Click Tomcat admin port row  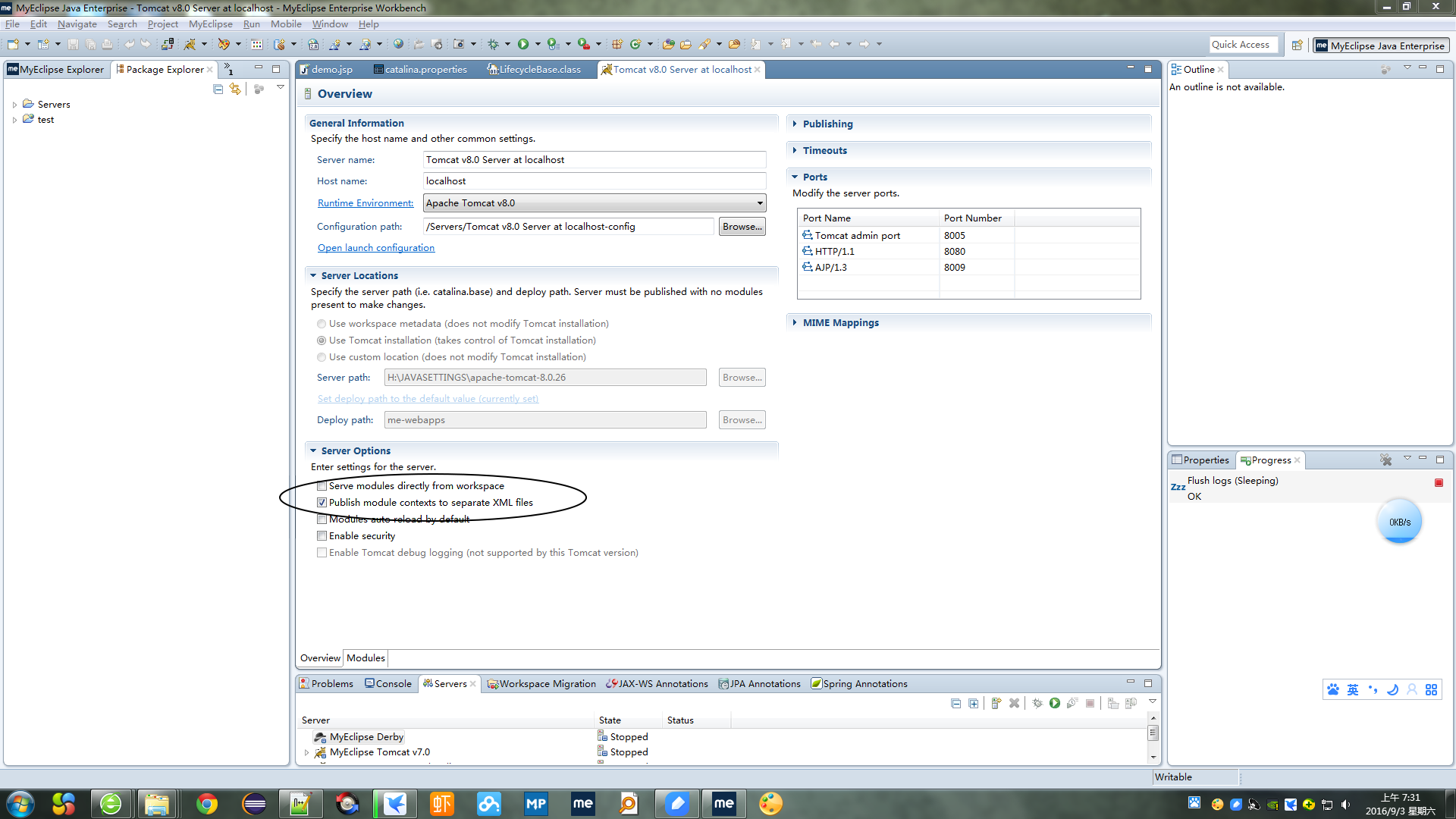pos(968,235)
